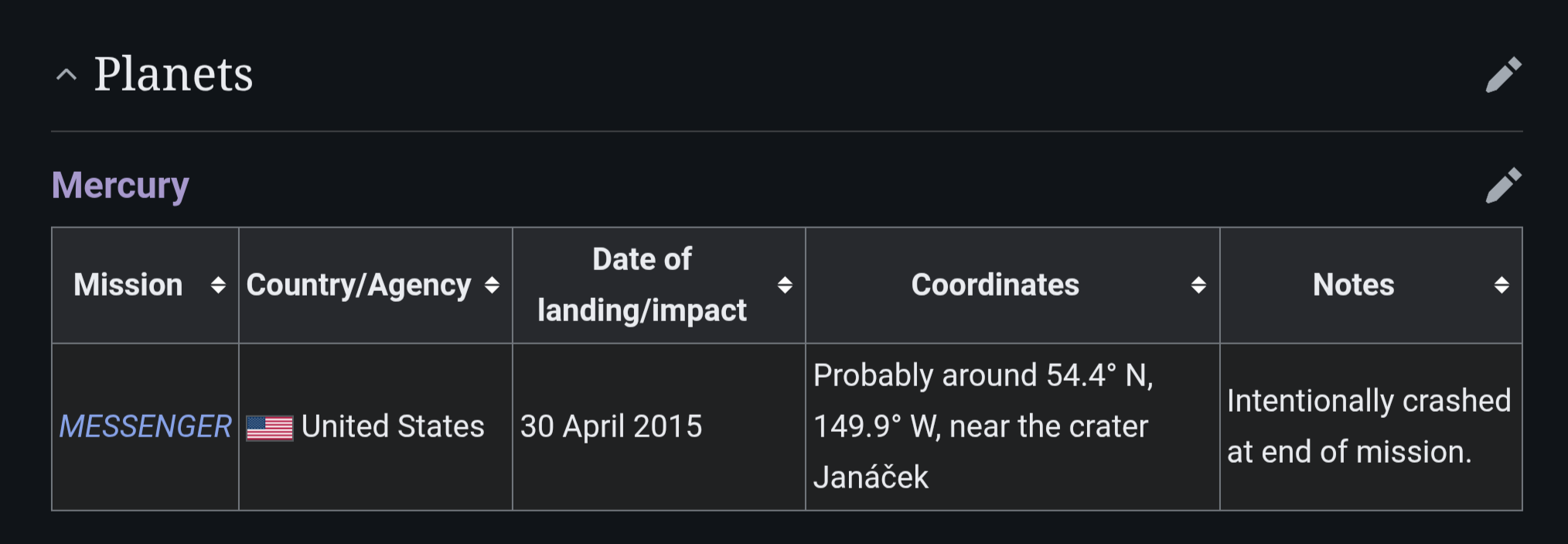Select the 30 April 2015 cell
The image size is (1568, 544).
pos(659,426)
